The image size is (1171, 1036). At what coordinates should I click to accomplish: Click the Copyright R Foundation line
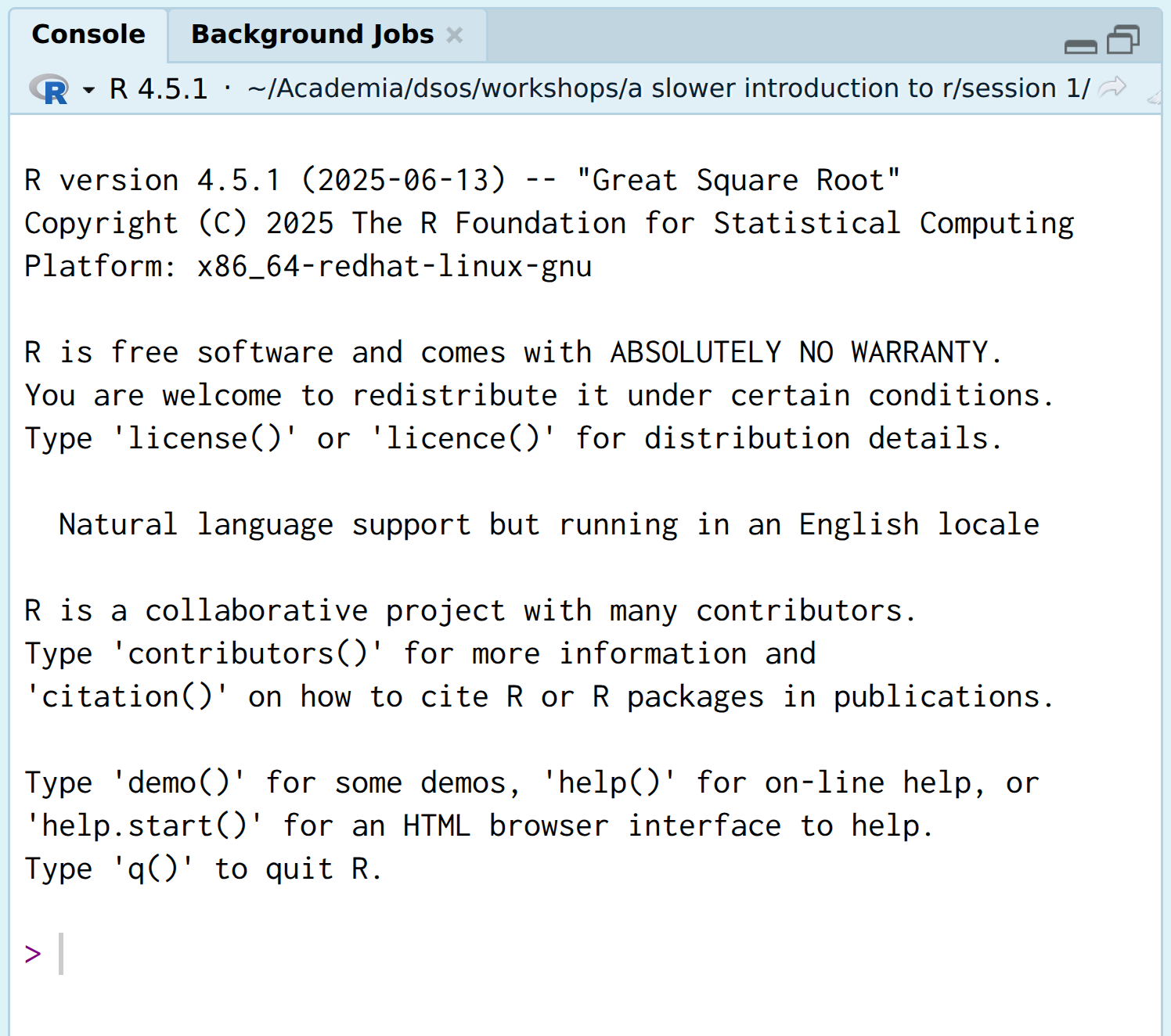[549, 224]
